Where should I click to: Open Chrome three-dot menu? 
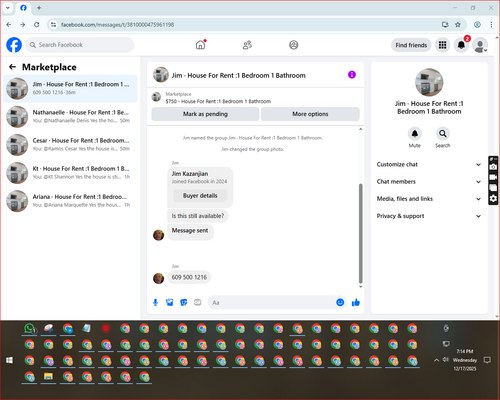coord(491,25)
